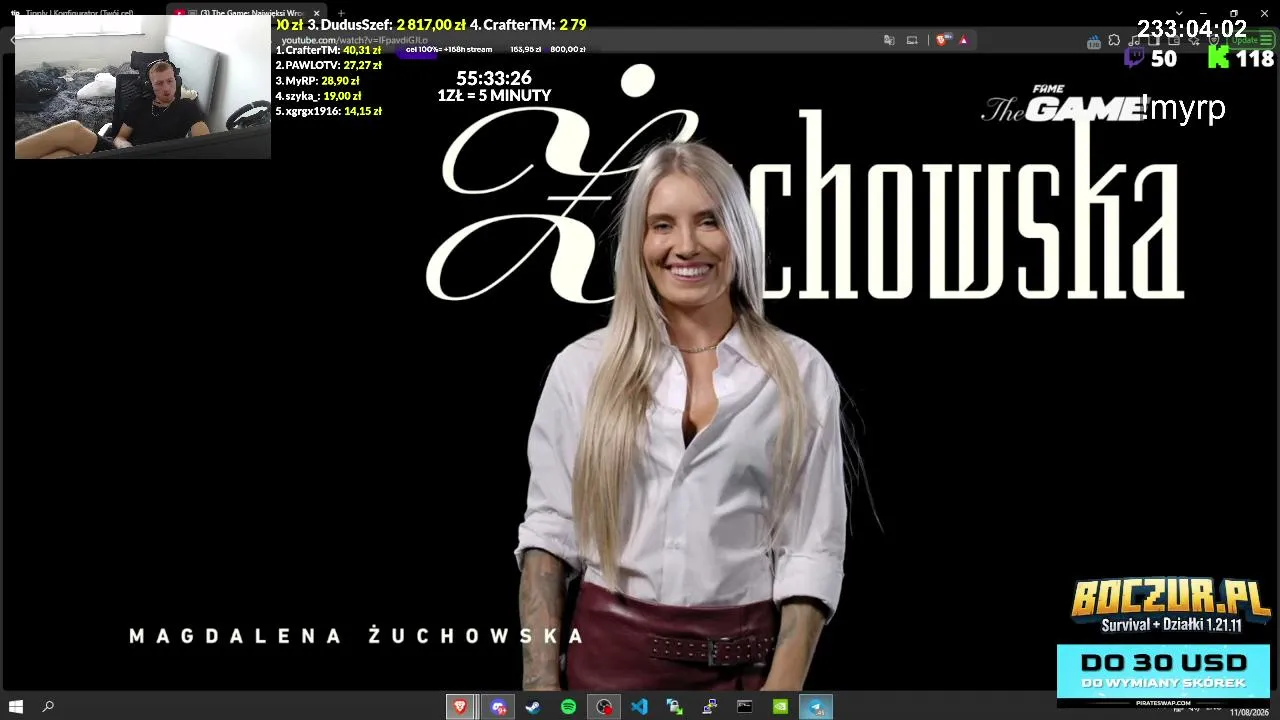Viewport: 1280px width, 720px height.
Task: Click the taskbar date '11/08/2026'
Action: 1250,712
